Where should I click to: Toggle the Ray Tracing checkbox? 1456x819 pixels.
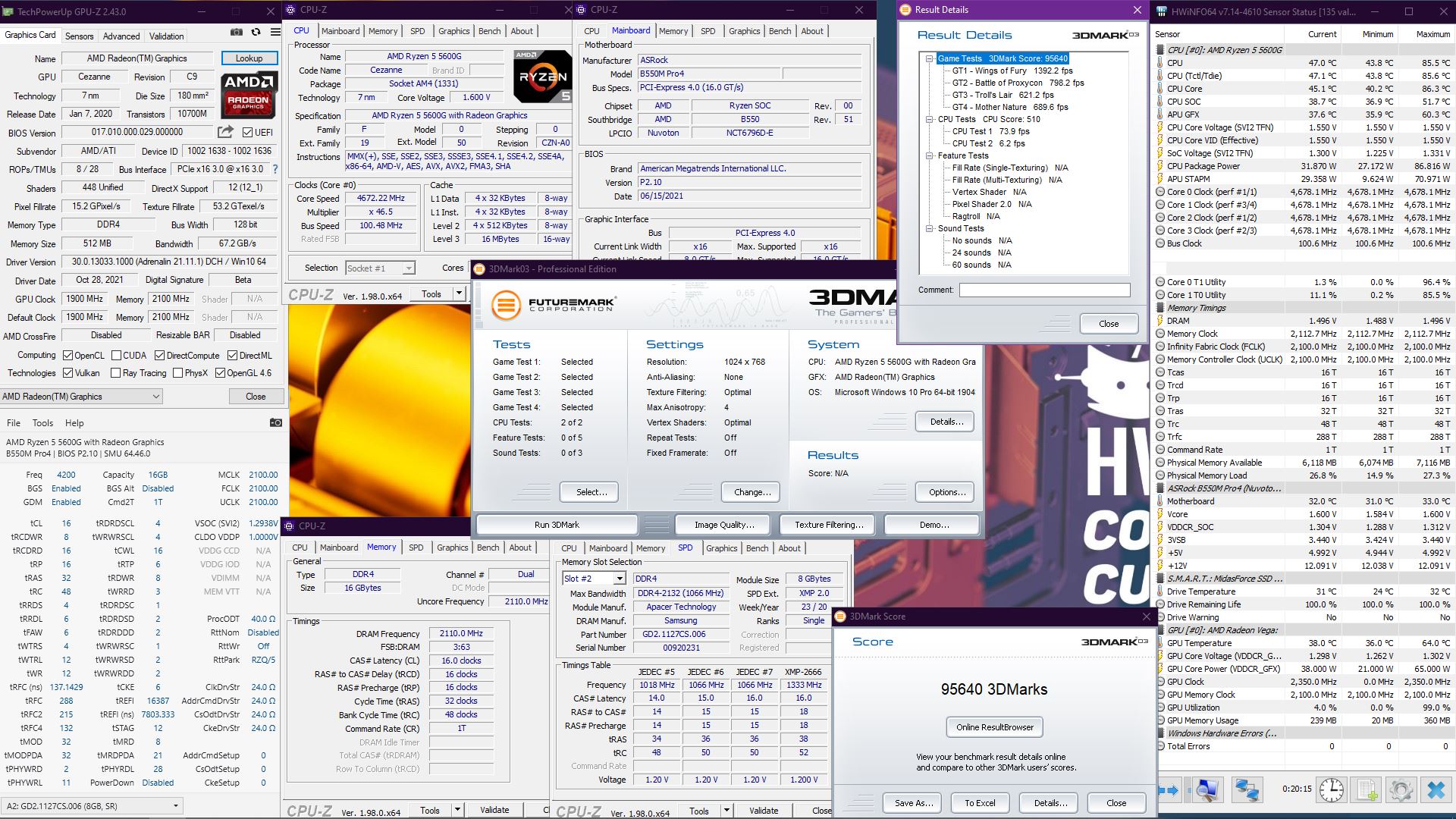pyautogui.click(x=115, y=372)
